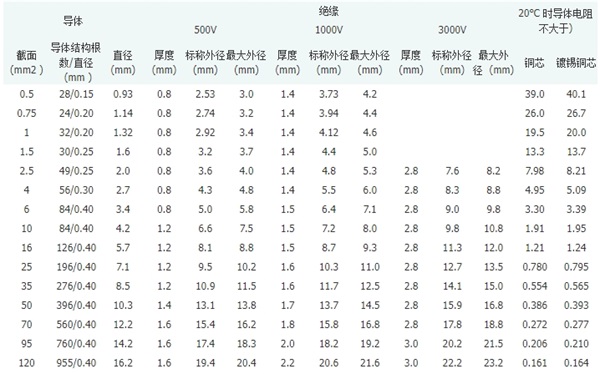This screenshot has width=600, height=374.
Task: Select the 镀锡铜芯 resistance column header
Action: (x=576, y=63)
